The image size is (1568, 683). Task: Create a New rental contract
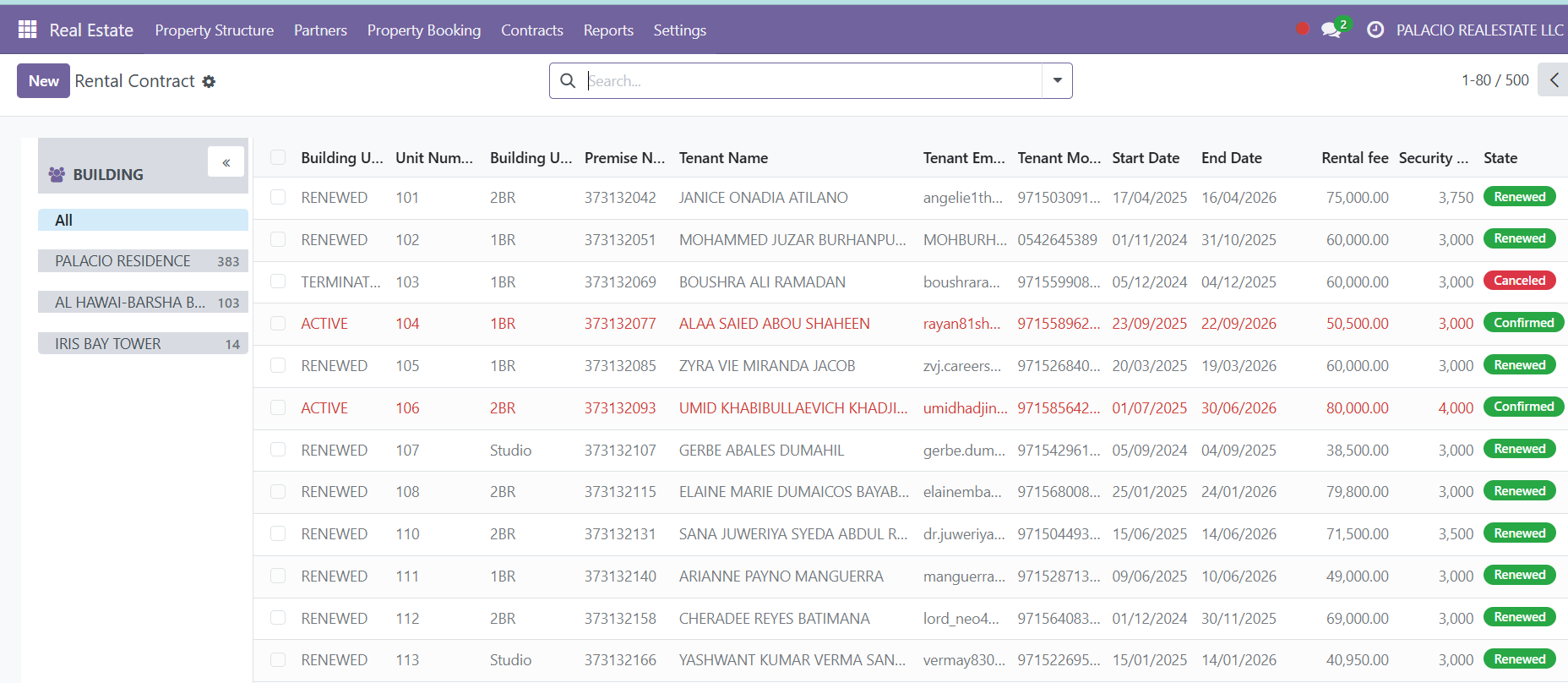43,81
